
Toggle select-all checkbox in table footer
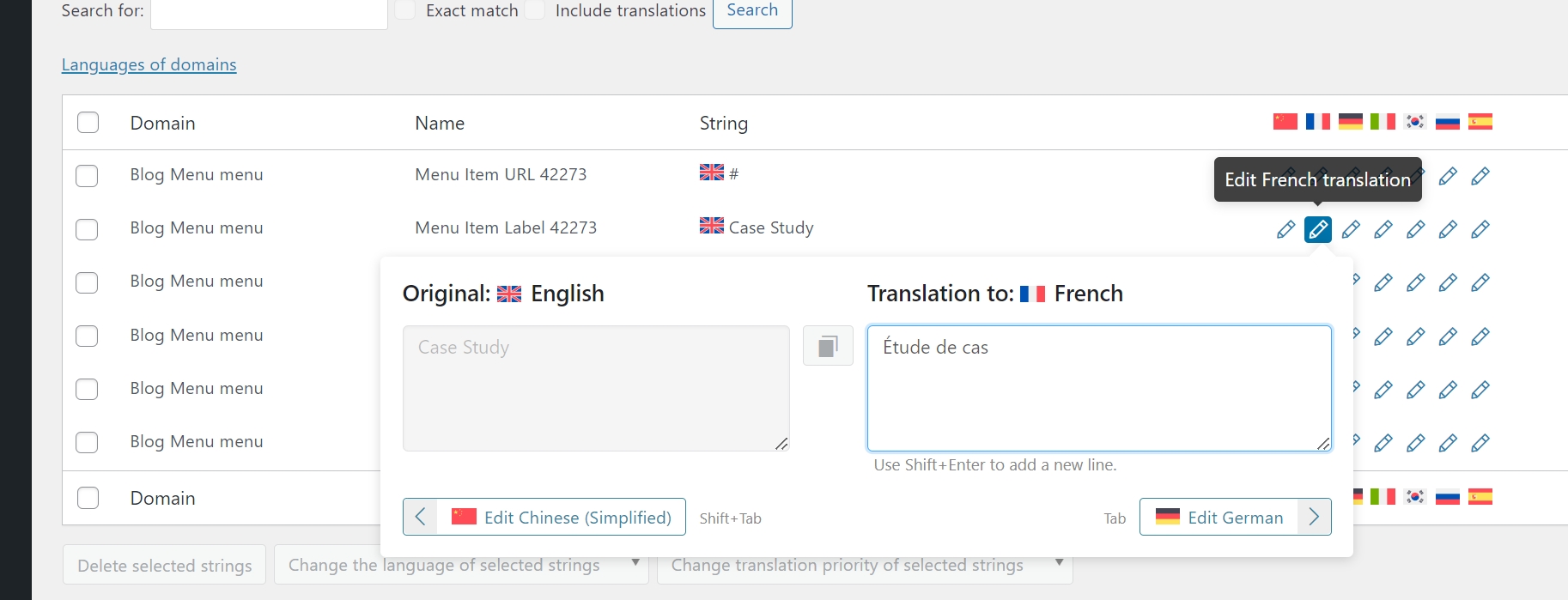[88, 498]
